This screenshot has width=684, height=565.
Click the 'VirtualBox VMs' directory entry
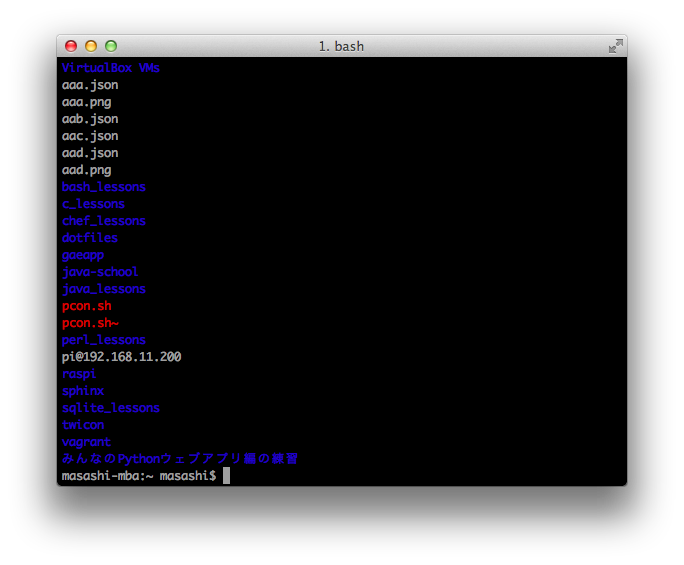point(111,68)
